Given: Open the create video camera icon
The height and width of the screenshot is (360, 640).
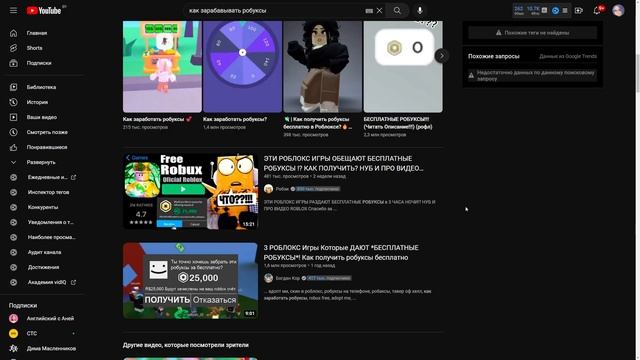Looking at the screenshot, I should pyautogui.click(x=578, y=11).
